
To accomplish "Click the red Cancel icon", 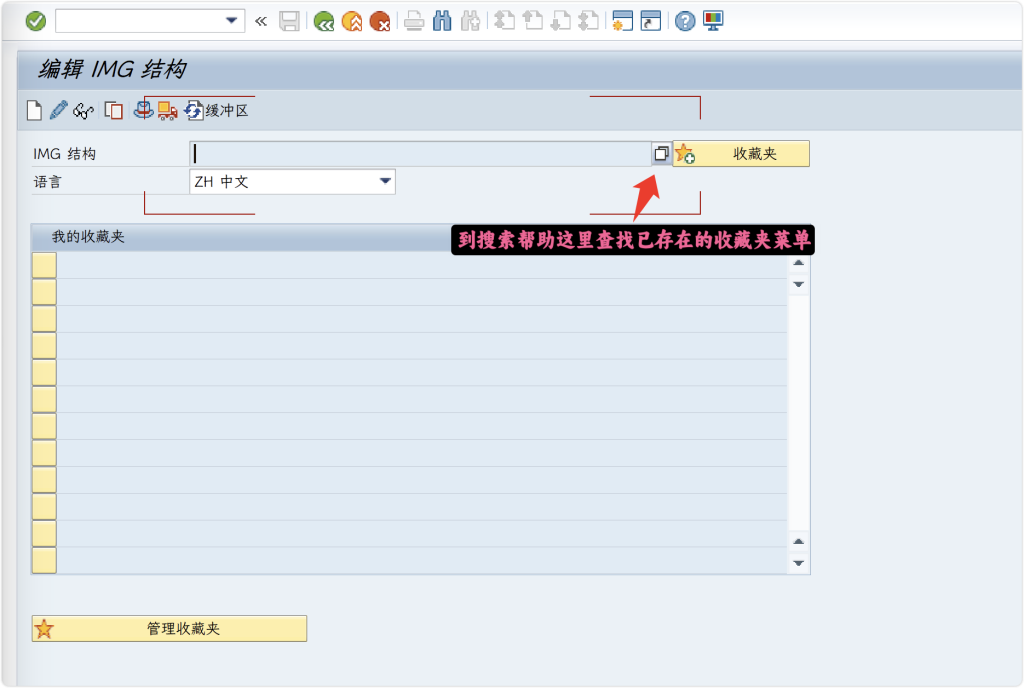I will click(379, 21).
